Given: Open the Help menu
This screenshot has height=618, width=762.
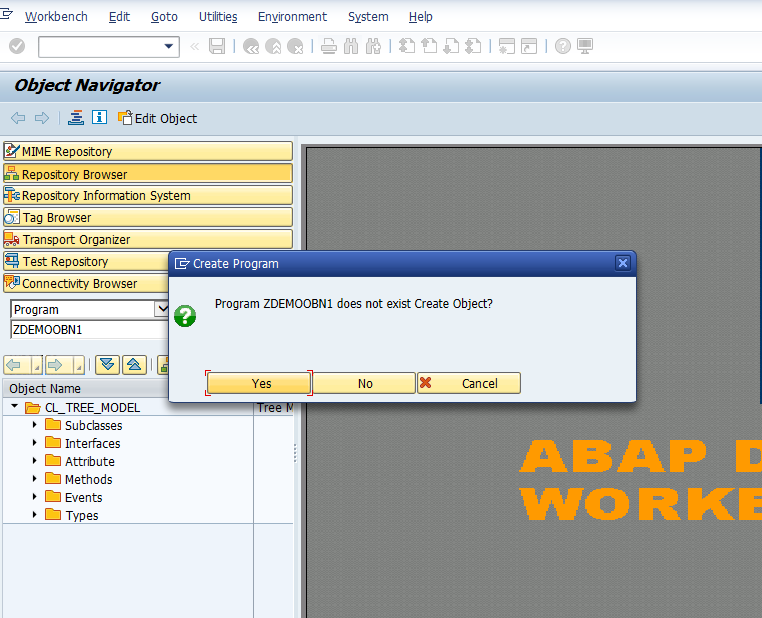Looking at the screenshot, I should click(x=420, y=17).
